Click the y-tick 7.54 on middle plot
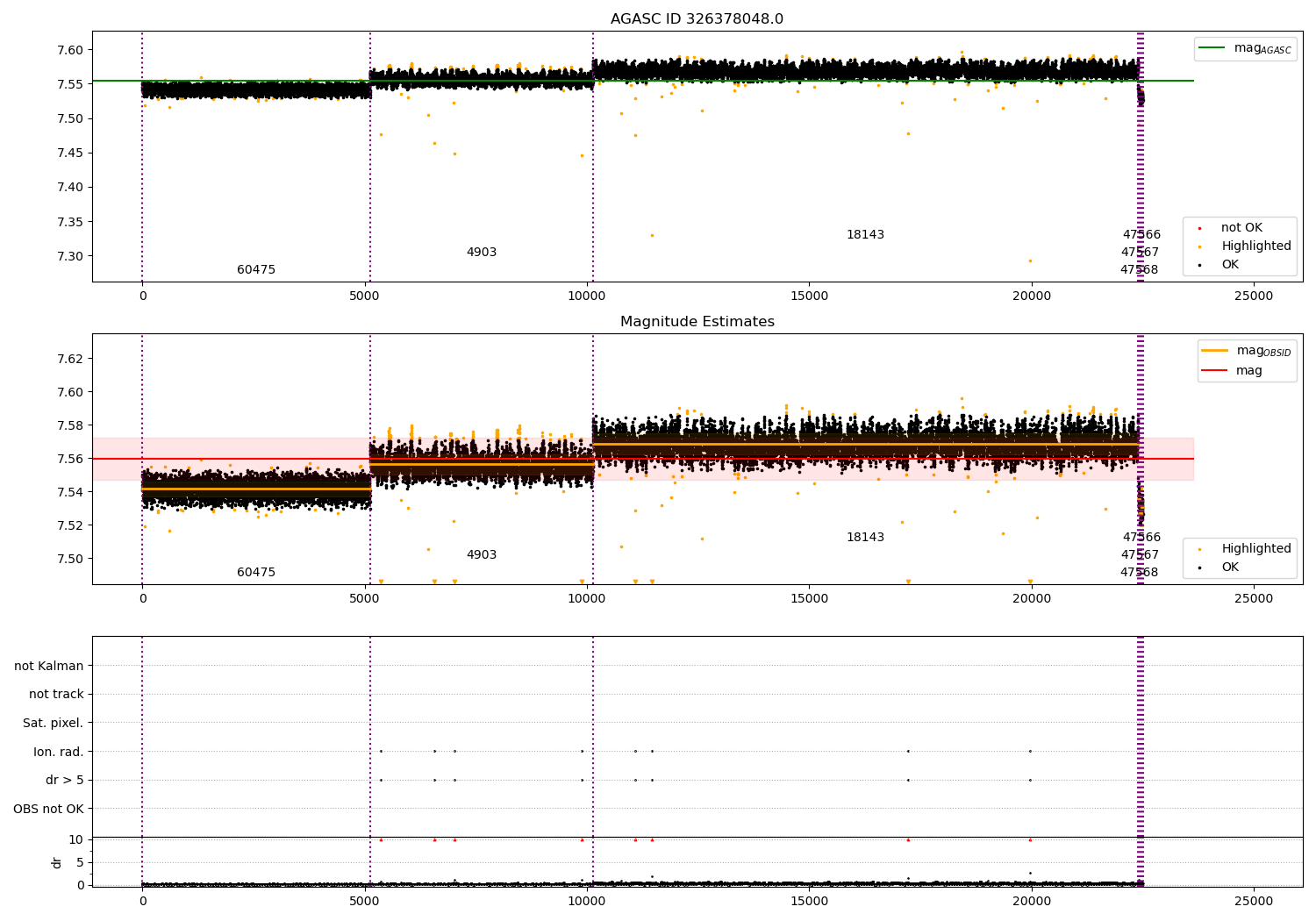The image size is (1316, 921). tap(70, 492)
